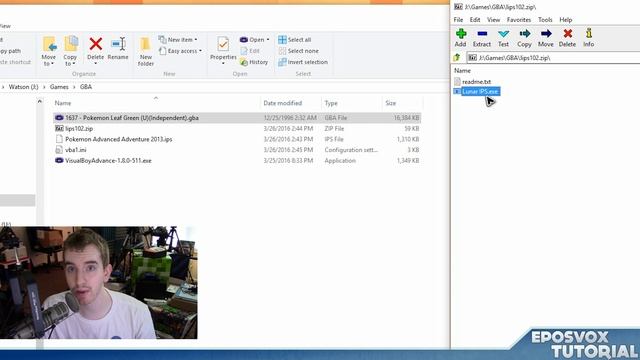Image resolution: width=640 pixels, height=360 pixels.
Task: Click Open in the Explorer ribbon
Action: point(252,40)
